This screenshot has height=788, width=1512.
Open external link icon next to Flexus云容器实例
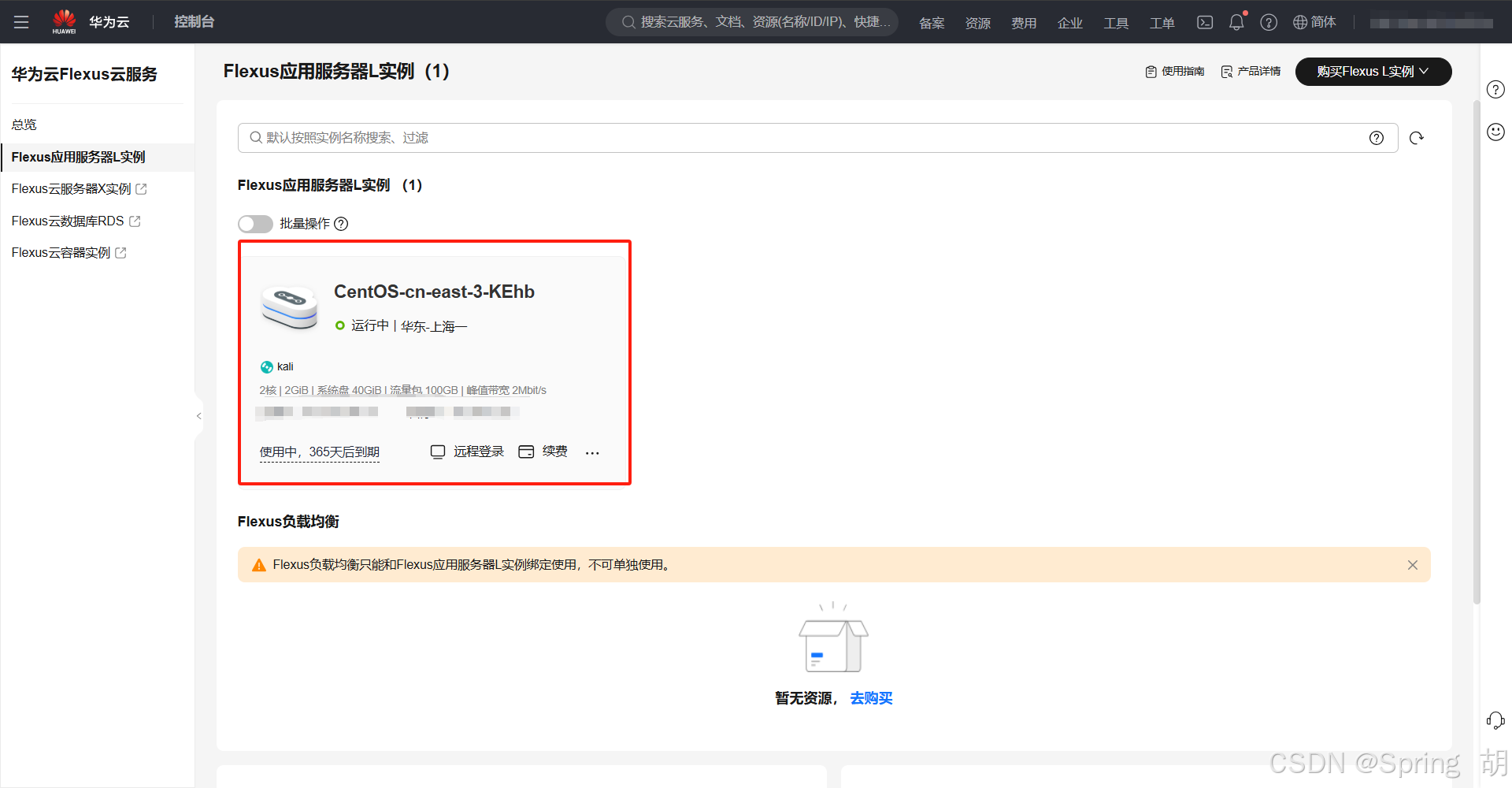tap(120, 253)
